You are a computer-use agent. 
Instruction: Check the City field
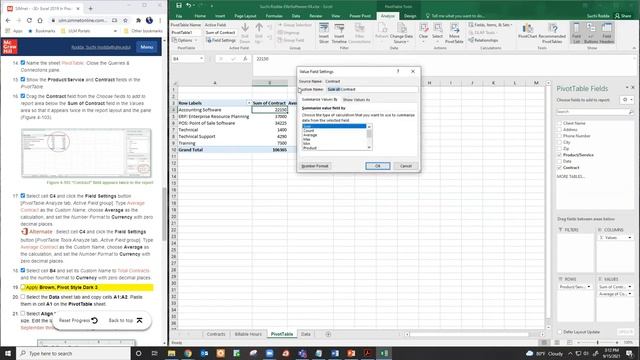coord(559,142)
